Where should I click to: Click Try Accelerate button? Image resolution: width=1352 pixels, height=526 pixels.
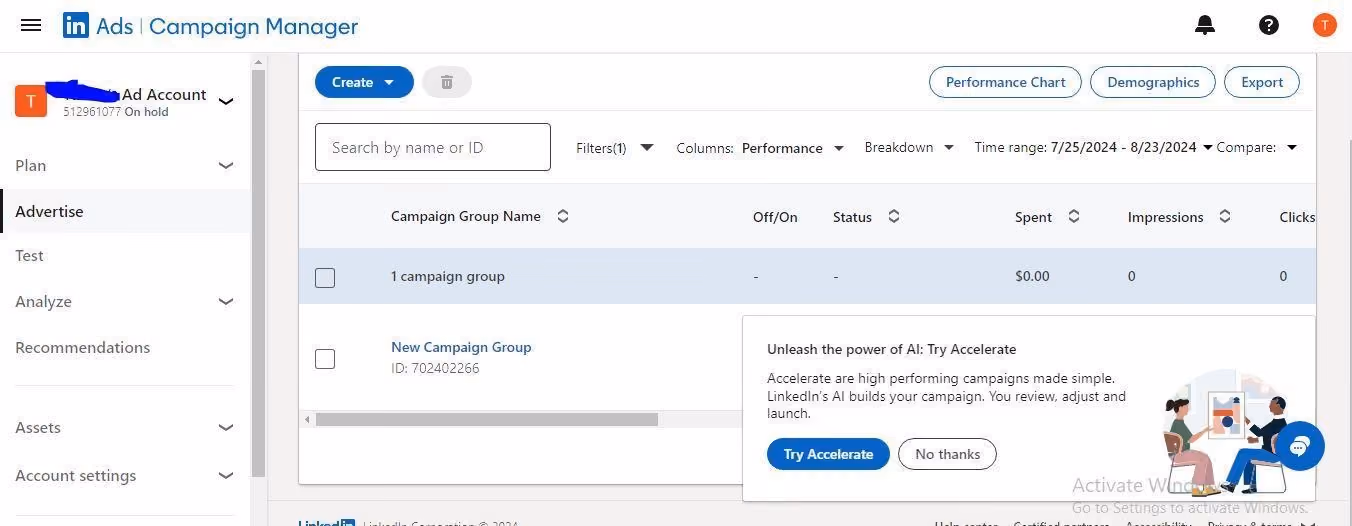828,454
